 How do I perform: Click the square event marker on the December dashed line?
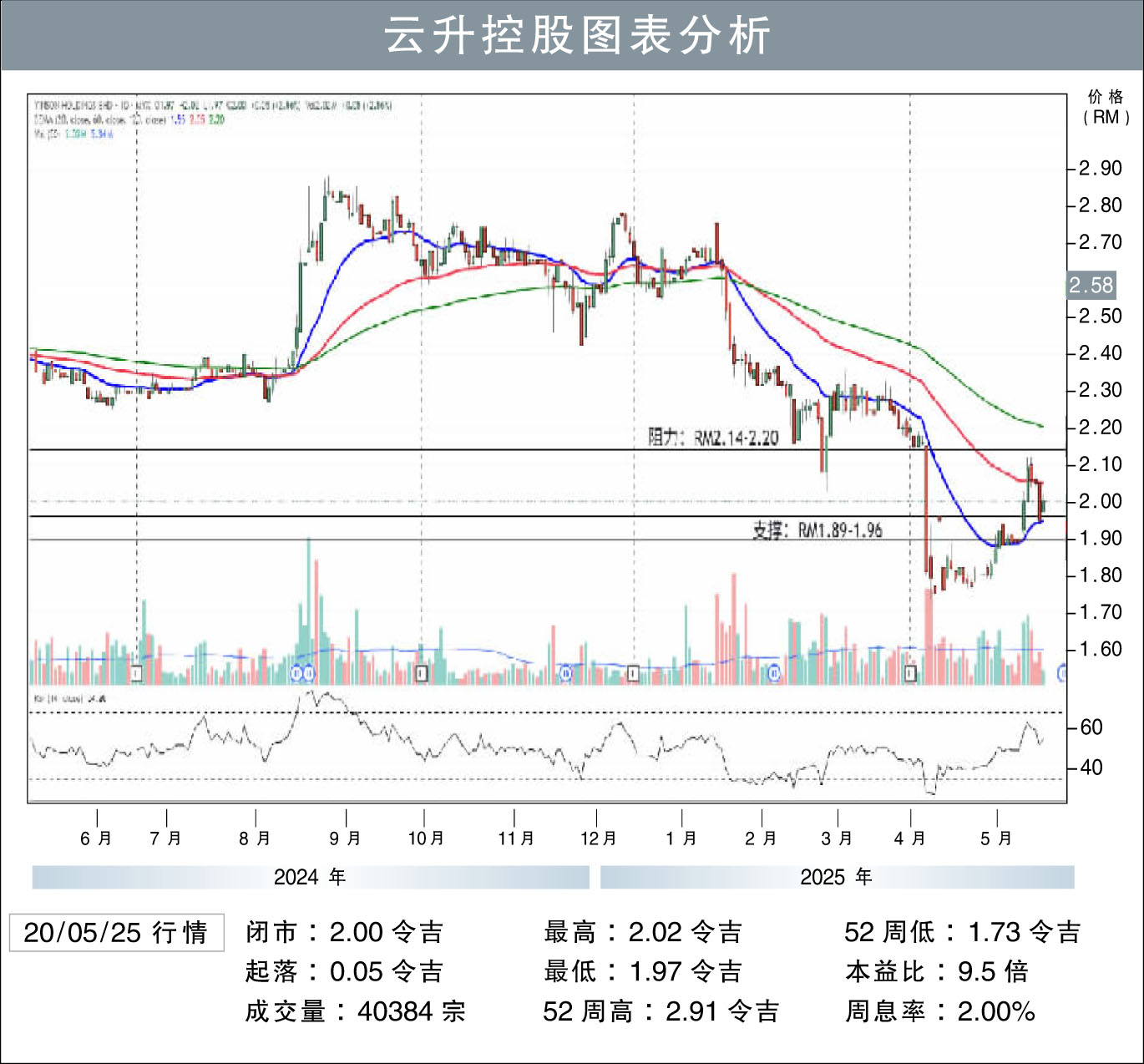[x=634, y=672]
